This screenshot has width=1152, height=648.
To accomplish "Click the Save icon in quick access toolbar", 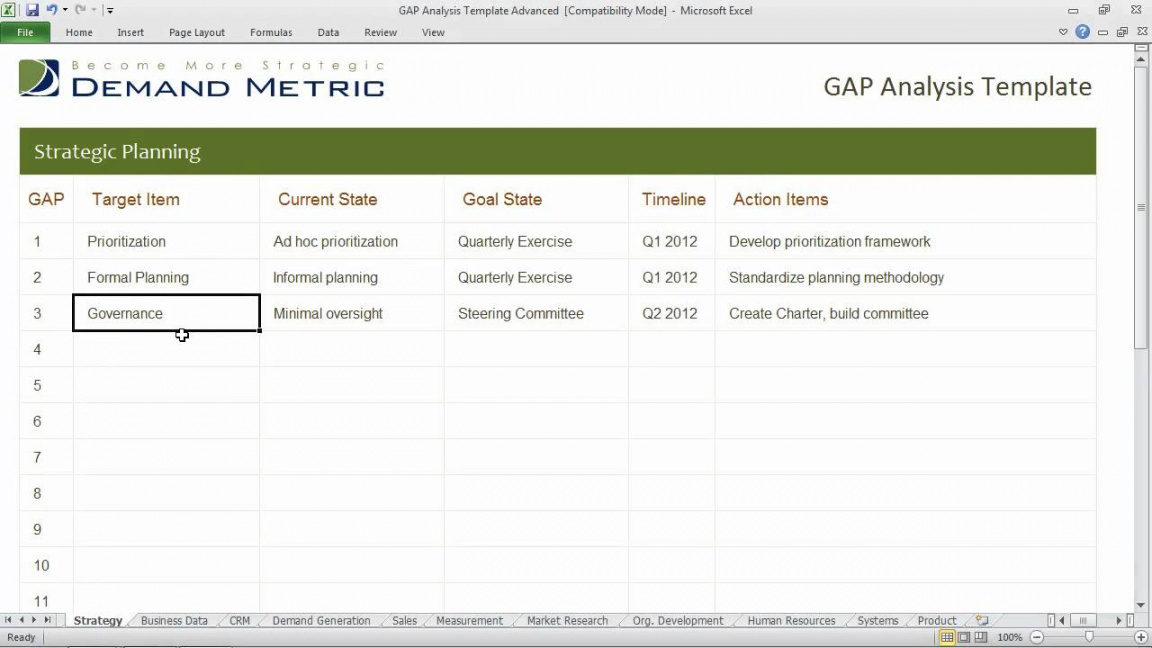I will click(32, 10).
